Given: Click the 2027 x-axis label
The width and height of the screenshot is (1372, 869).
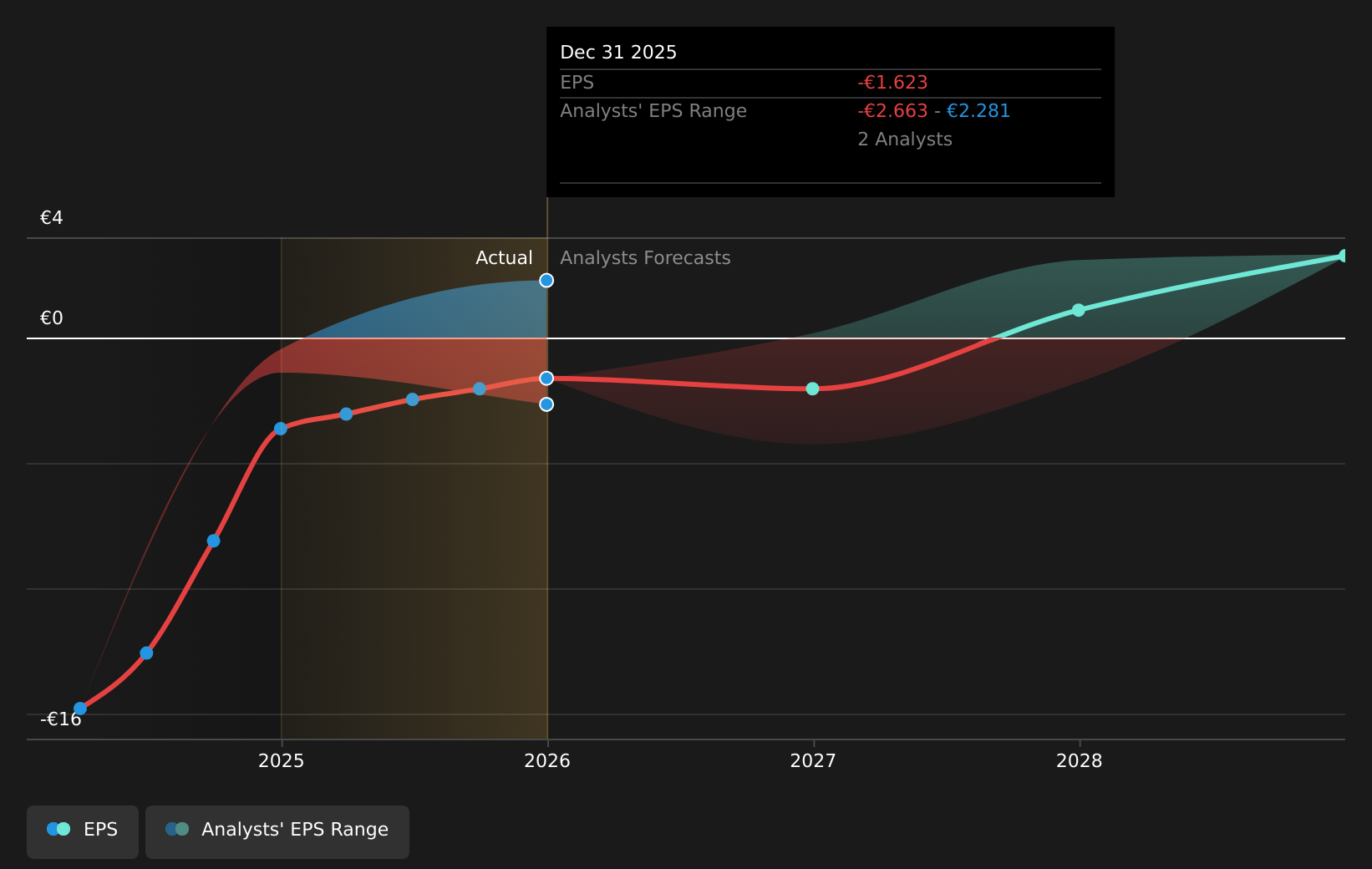Looking at the screenshot, I should coord(813,760).
